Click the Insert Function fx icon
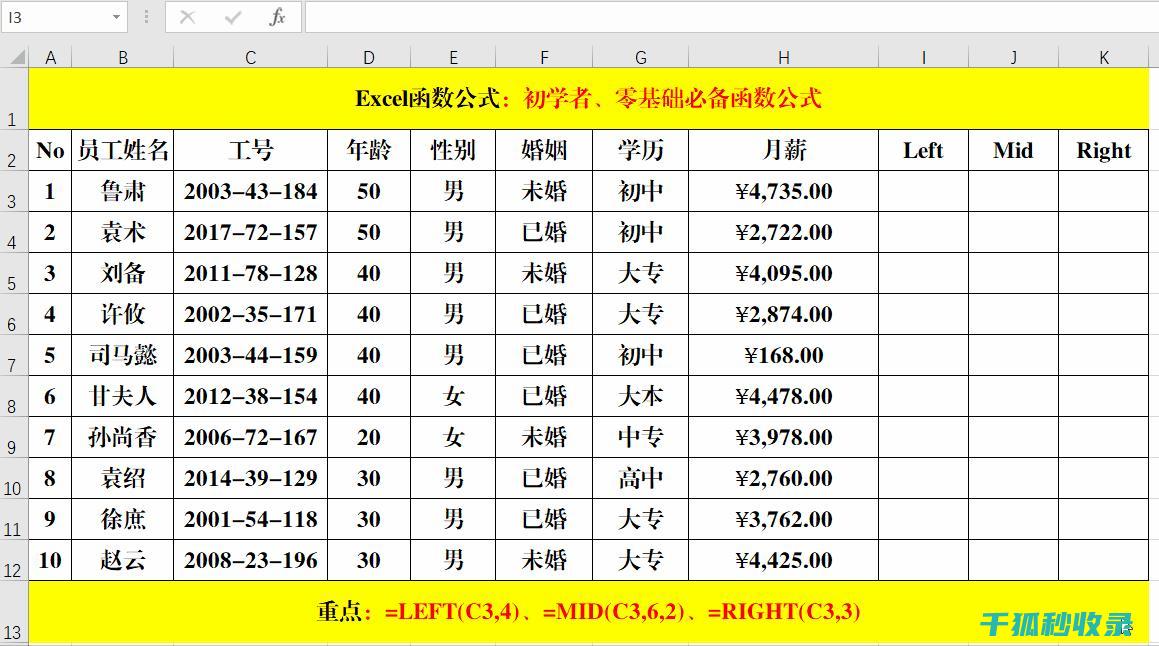 click(x=277, y=17)
